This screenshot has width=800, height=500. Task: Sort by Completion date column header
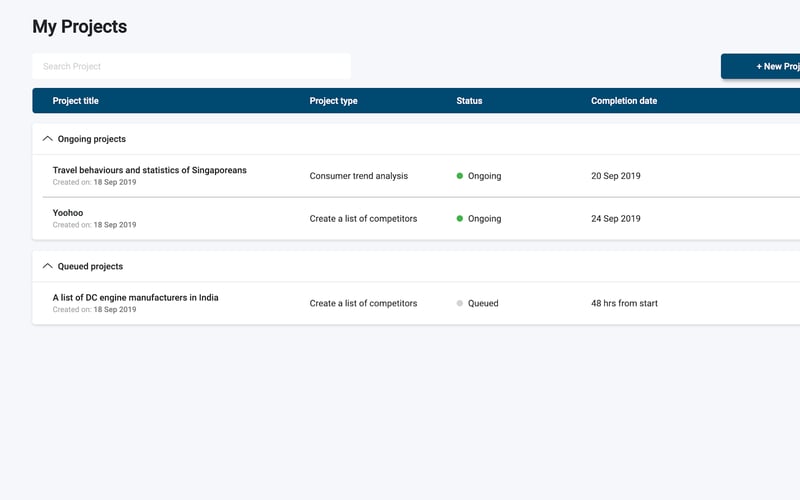click(x=624, y=101)
